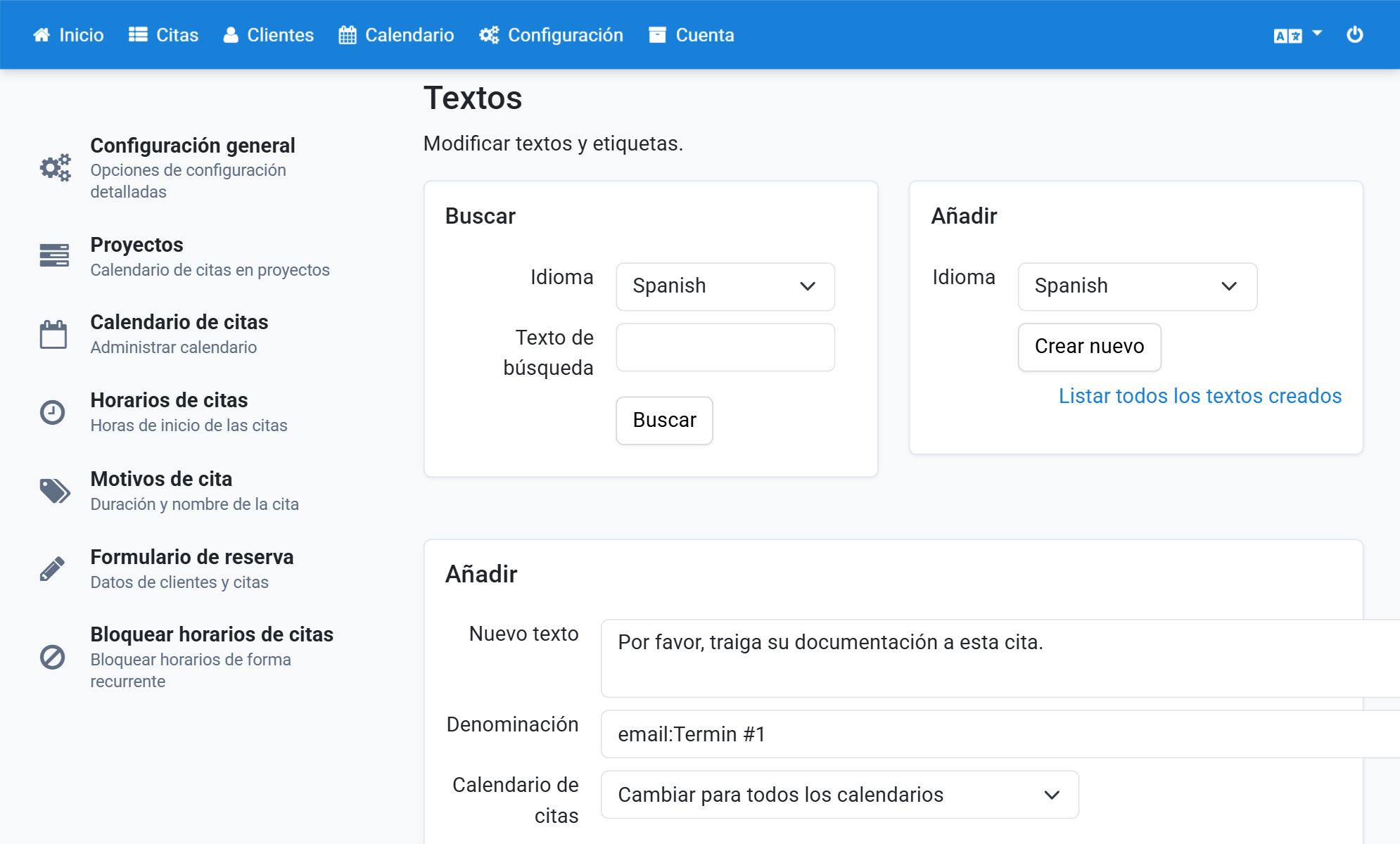1400x844 pixels.
Task: Open the language switcher icon
Action: click(x=1288, y=36)
